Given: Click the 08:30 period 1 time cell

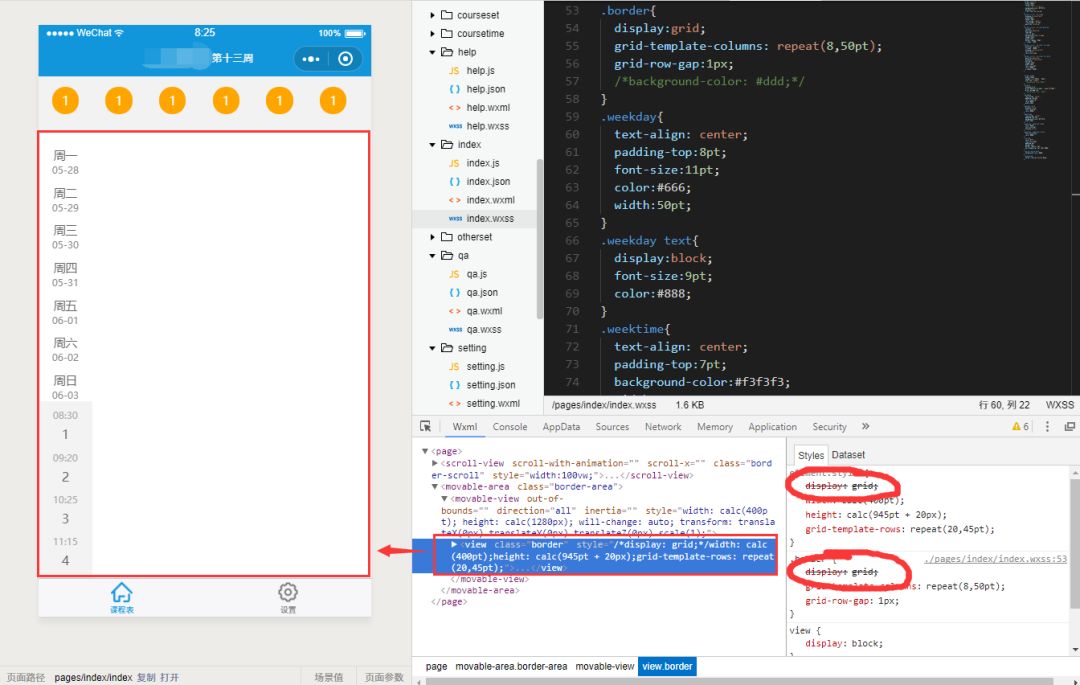Looking at the screenshot, I should coord(65,425).
